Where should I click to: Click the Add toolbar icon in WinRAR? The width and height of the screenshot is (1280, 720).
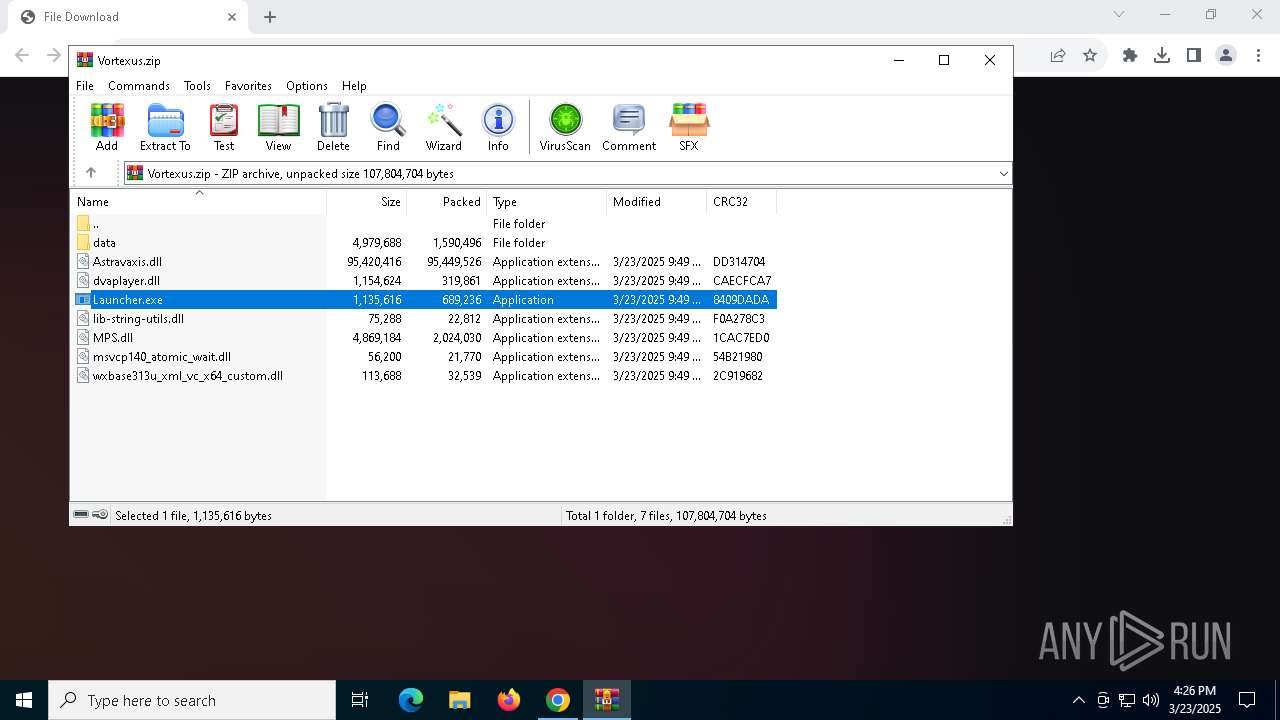tap(107, 127)
